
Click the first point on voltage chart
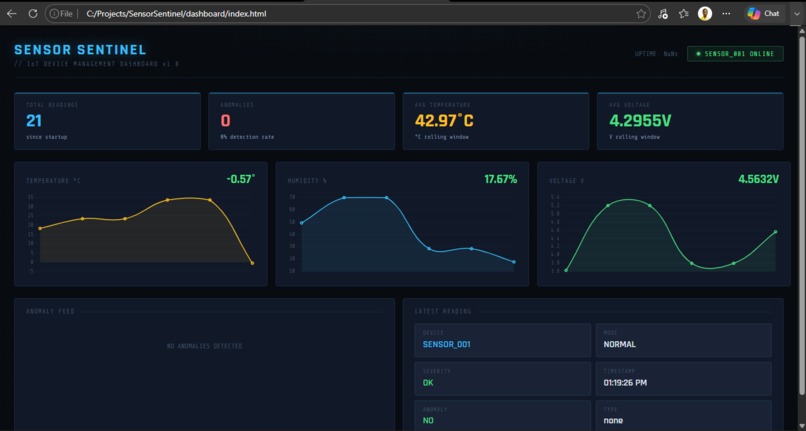566,271
